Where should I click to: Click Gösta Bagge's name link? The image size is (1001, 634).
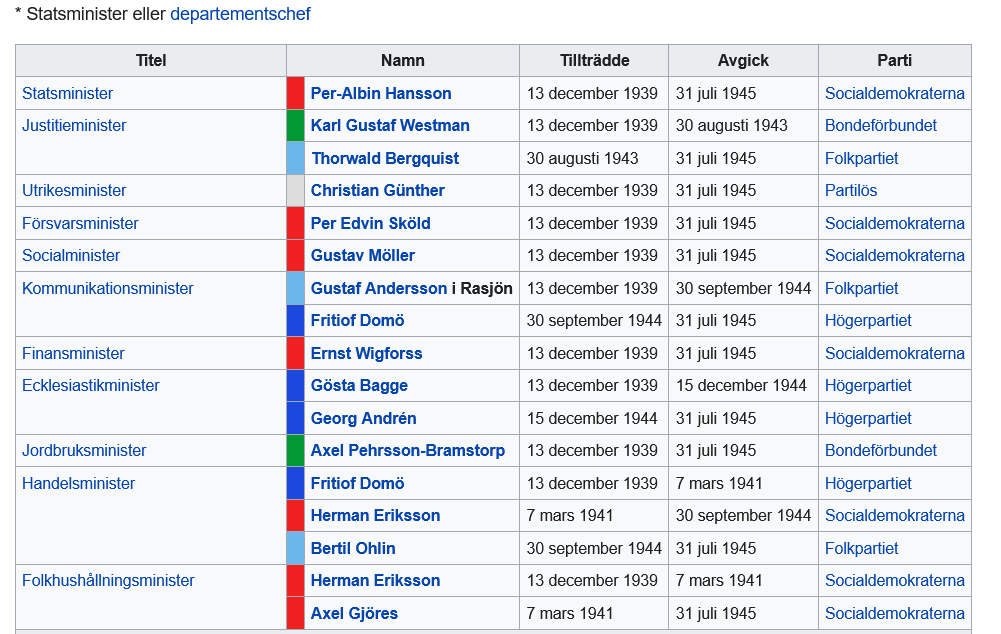(359, 386)
